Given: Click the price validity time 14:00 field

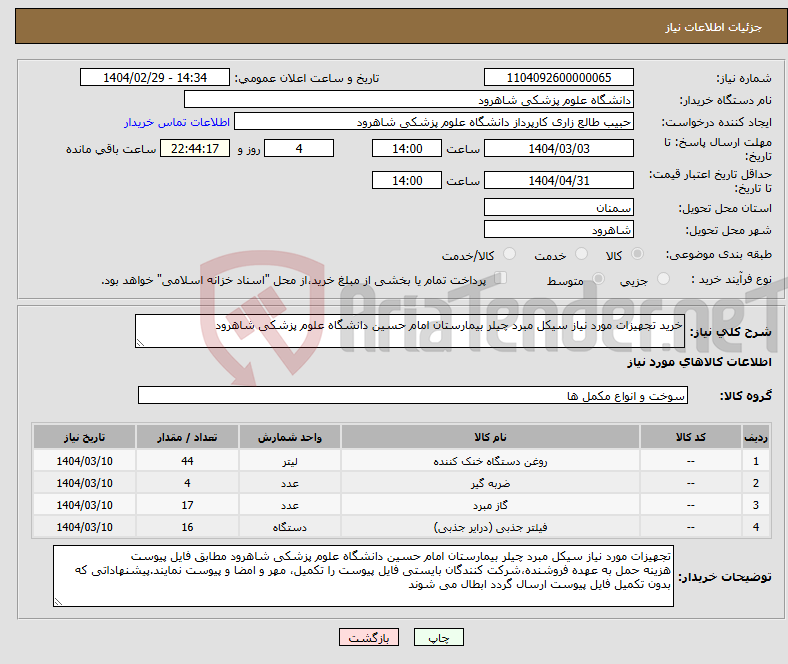Looking at the screenshot, I should point(407,180).
